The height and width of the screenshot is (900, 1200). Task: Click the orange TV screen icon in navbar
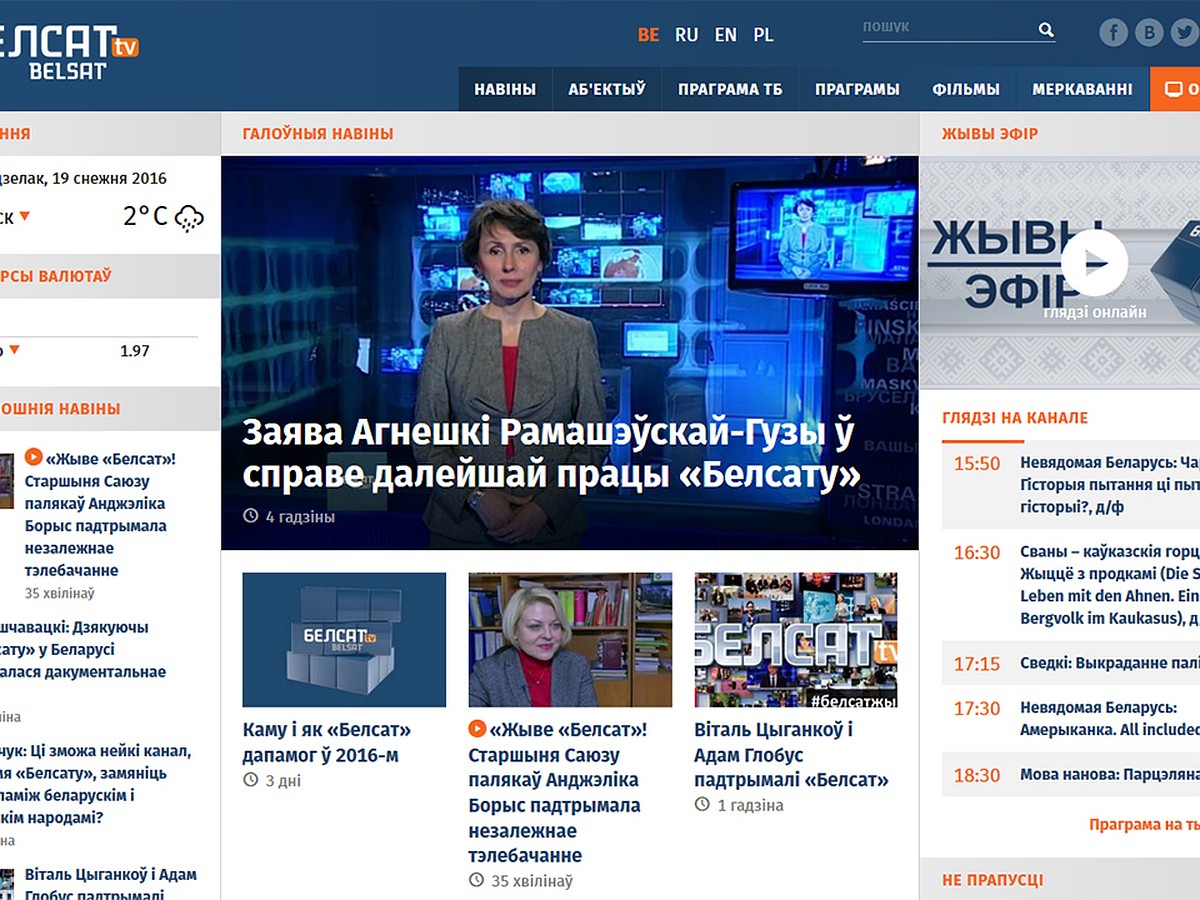1174,89
